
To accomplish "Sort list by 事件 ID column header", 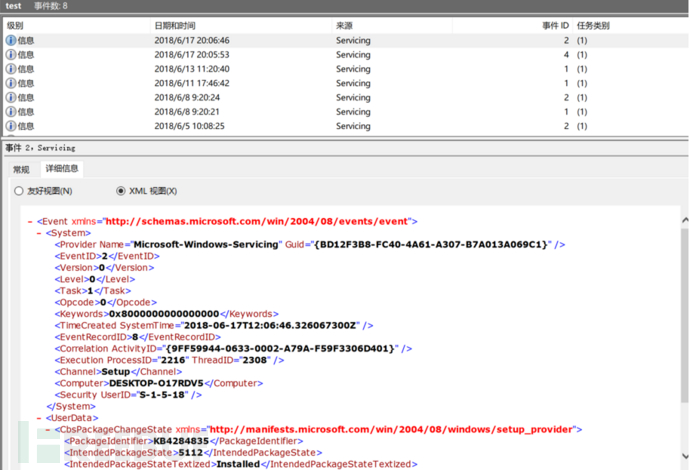I will tap(555, 24).
